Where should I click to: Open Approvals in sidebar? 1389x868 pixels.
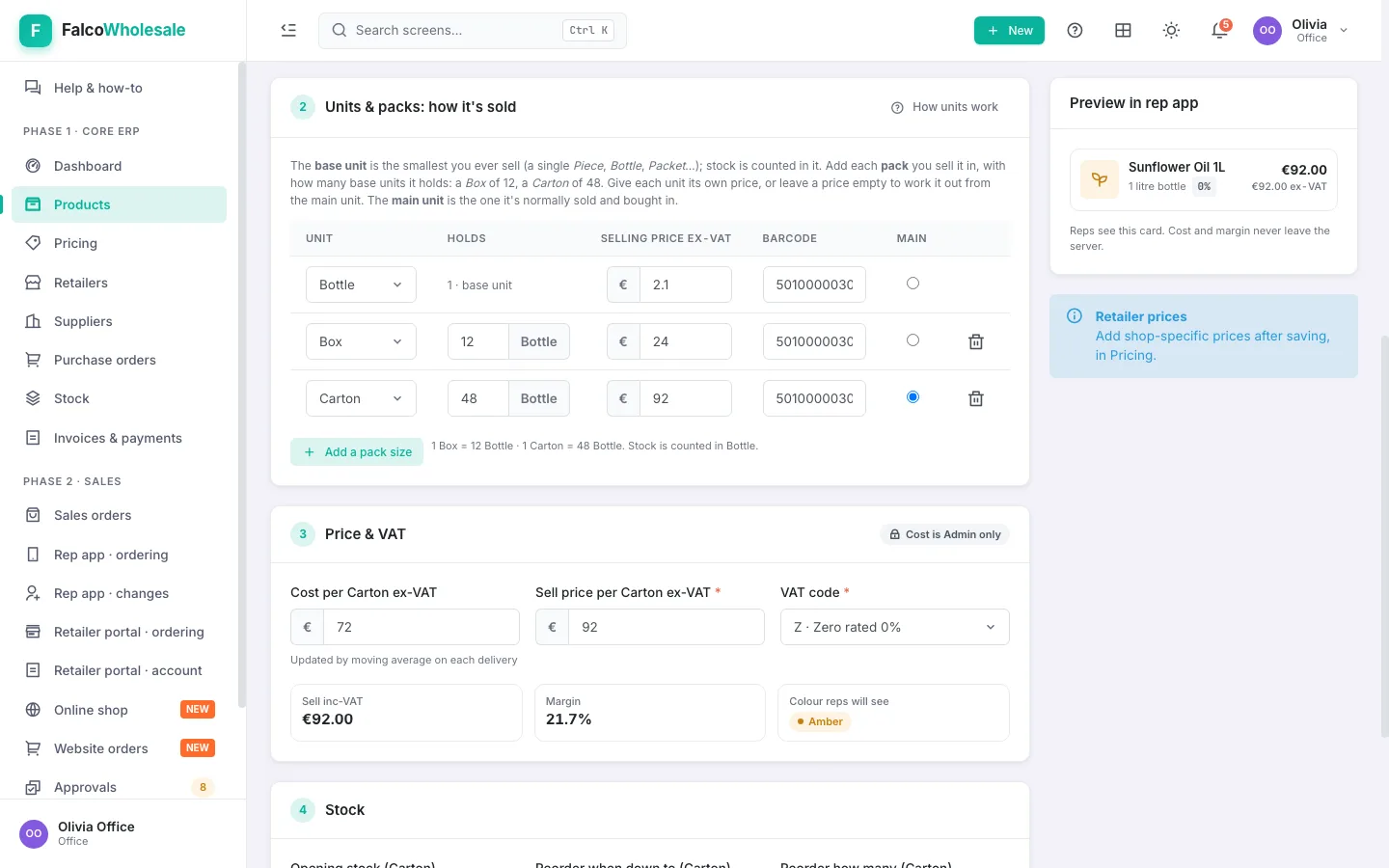(x=120, y=787)
